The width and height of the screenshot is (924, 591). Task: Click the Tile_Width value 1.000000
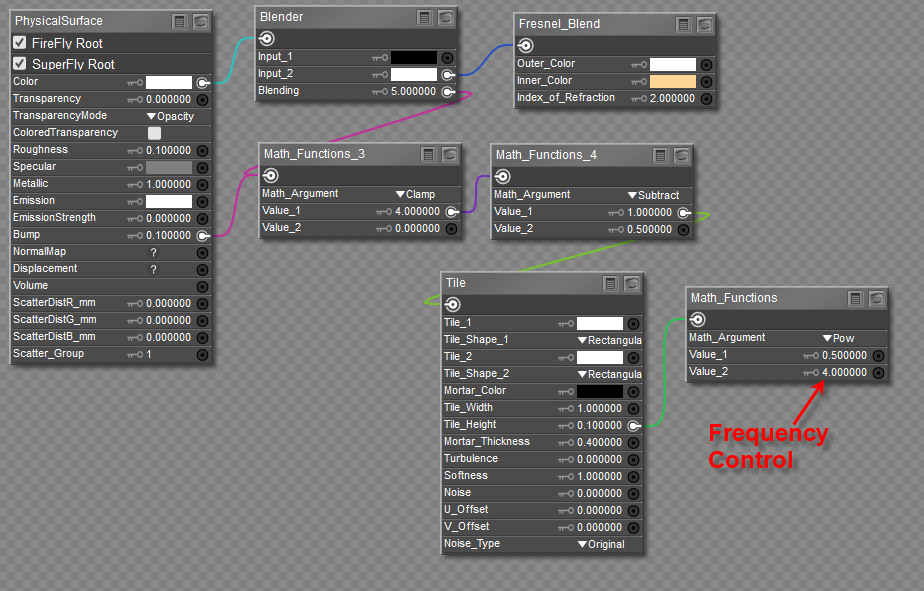pos(599,408)
